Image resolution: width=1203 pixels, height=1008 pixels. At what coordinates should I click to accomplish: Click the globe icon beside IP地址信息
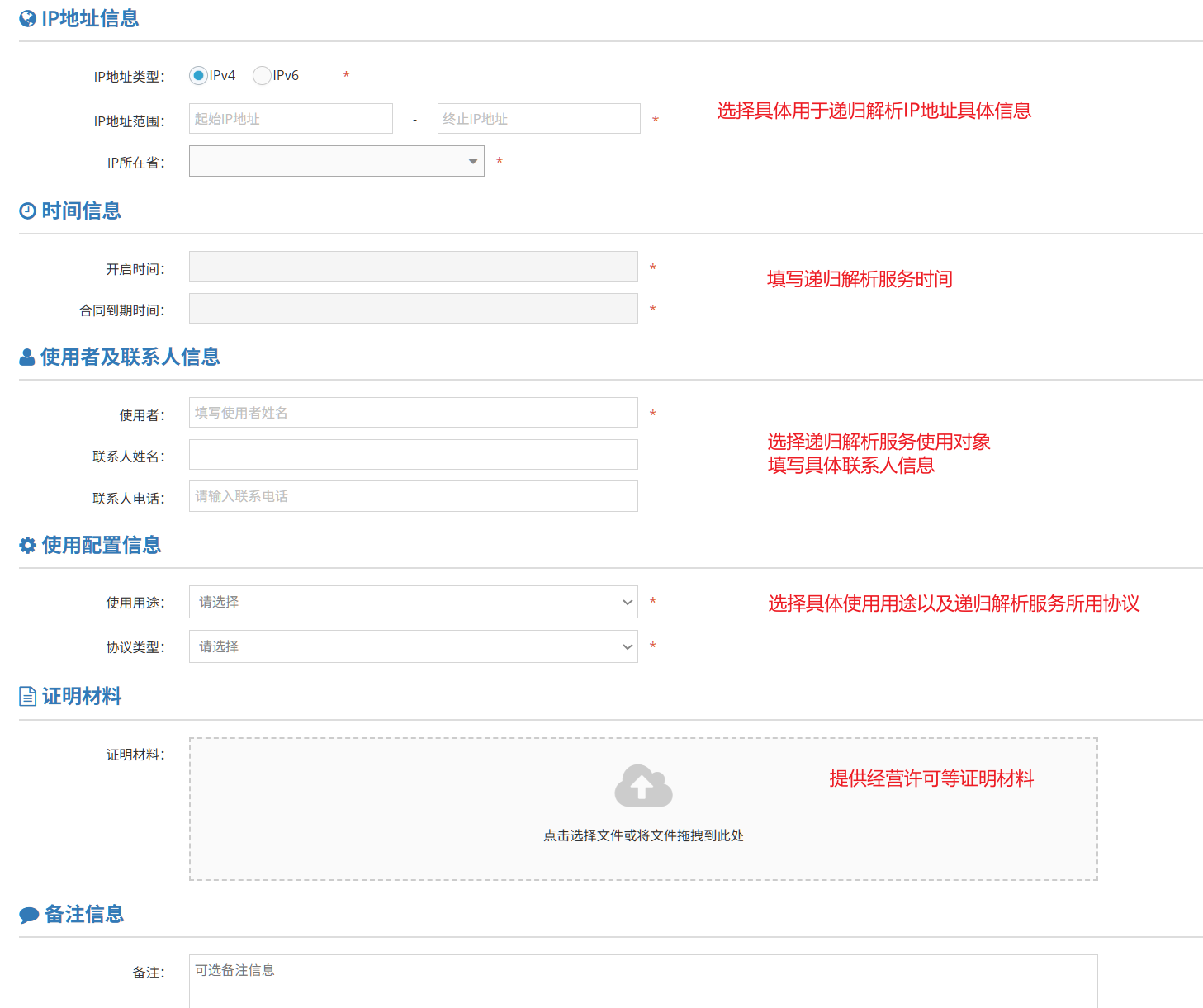point(28,19)
